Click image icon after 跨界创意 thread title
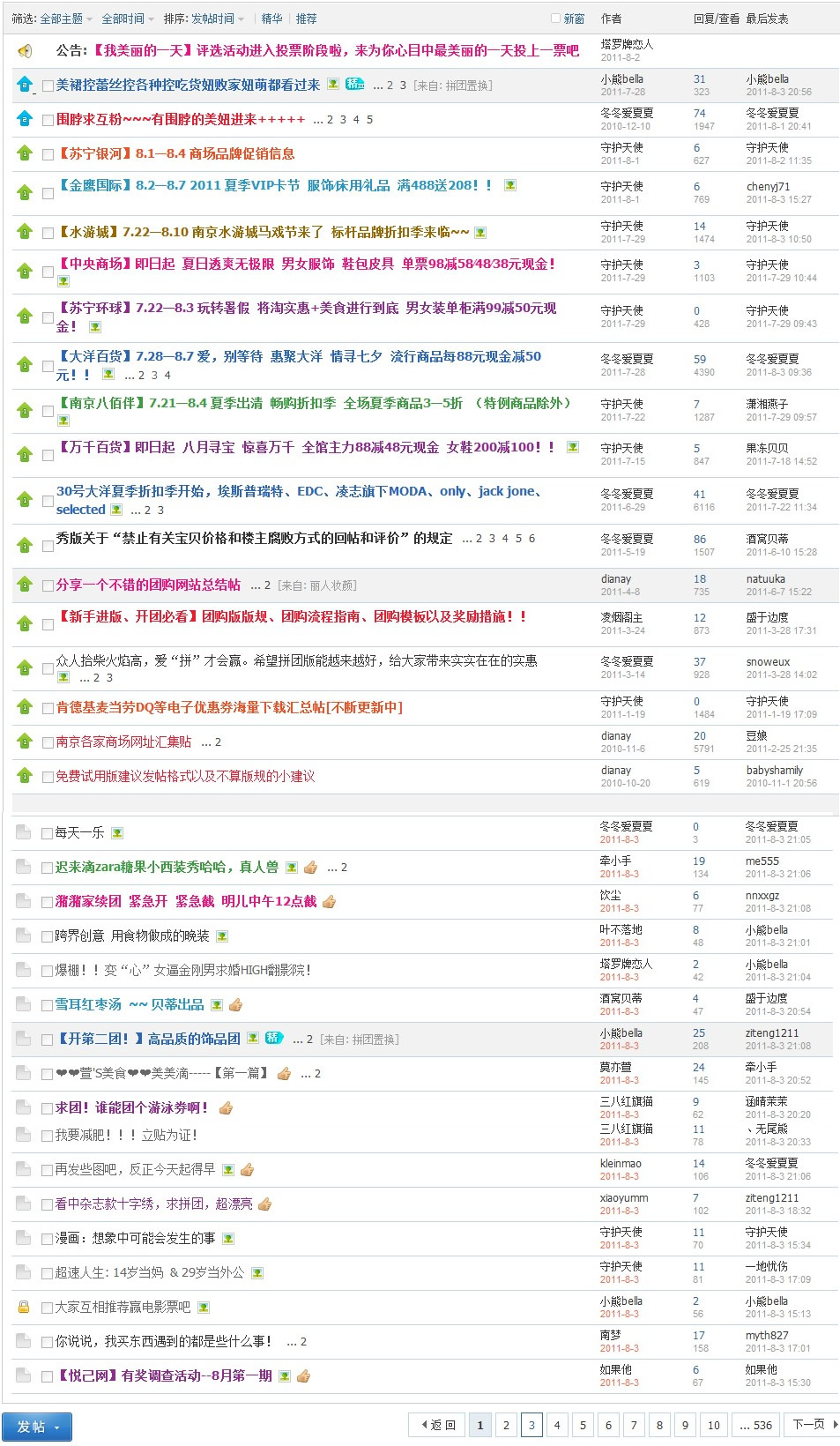The height and width of the screenshot is (1446, 840). pos(222,936)
